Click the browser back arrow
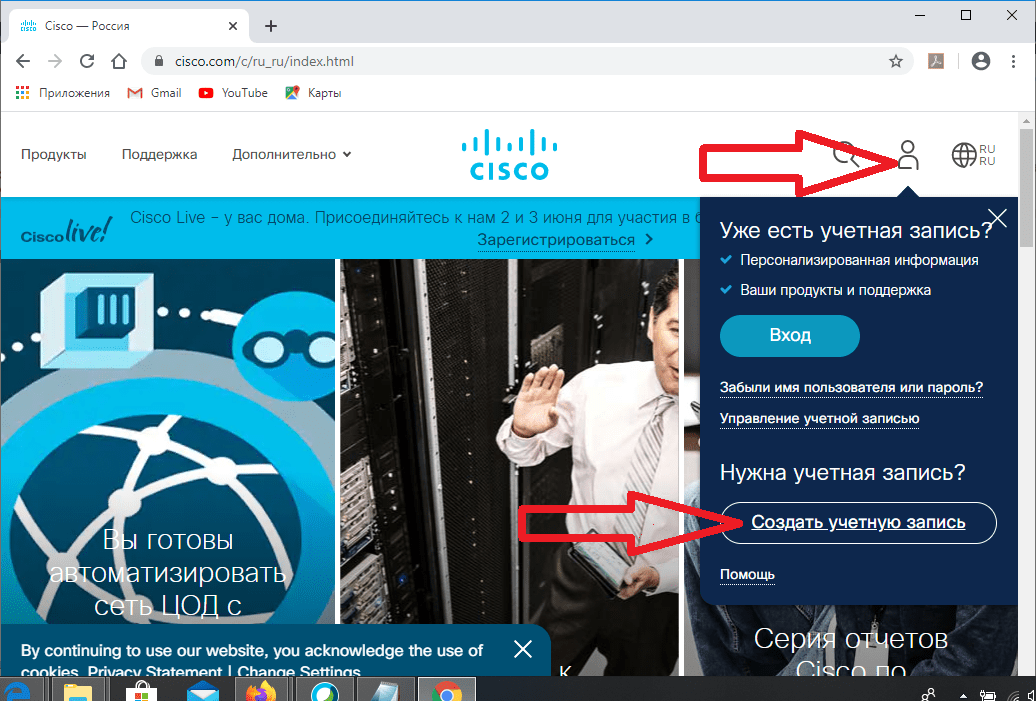Screen dimensions: 1036x701 click(x=23, y=61)
